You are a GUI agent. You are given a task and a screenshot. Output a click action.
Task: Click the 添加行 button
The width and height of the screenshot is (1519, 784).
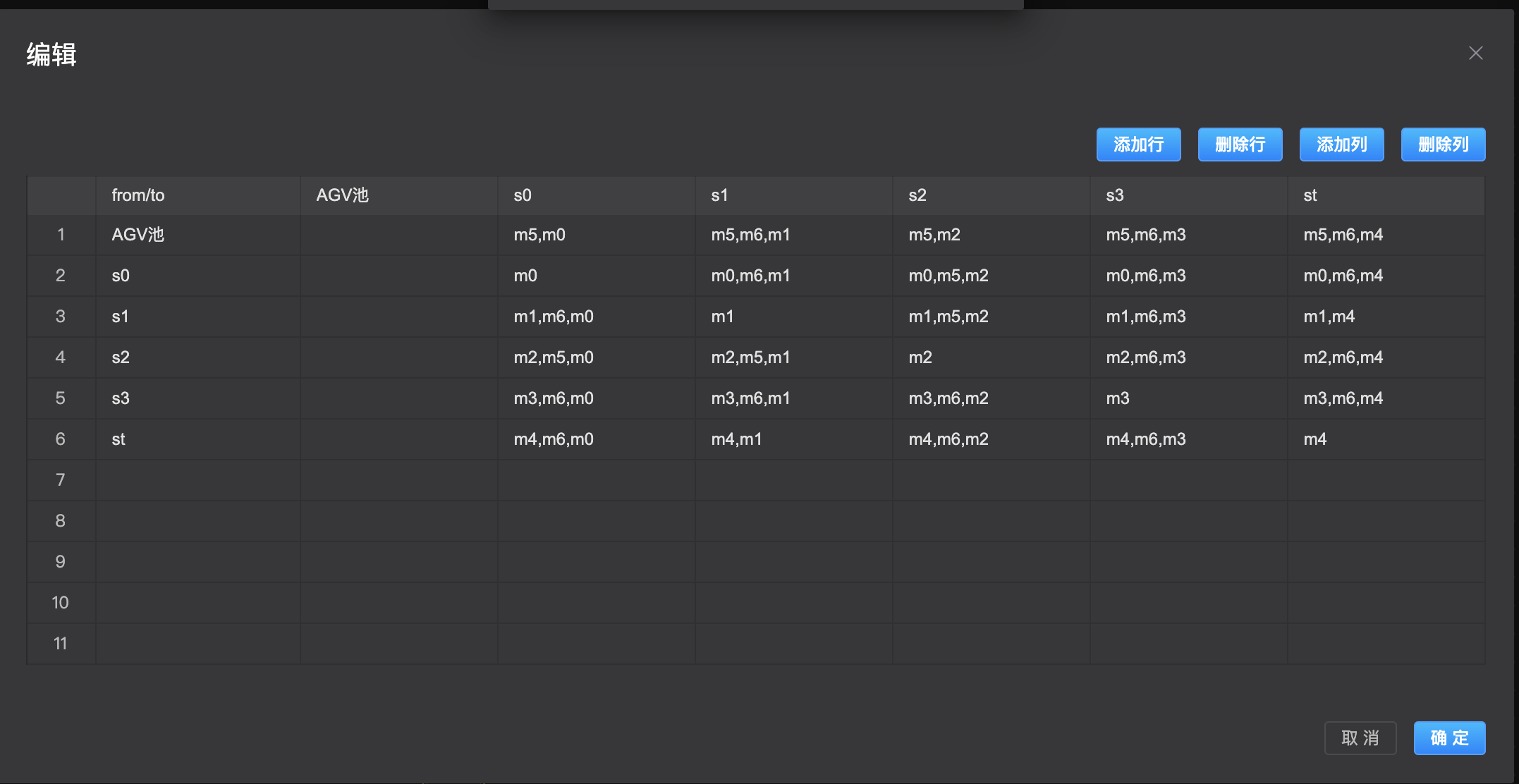click(x=1138, y=145)
